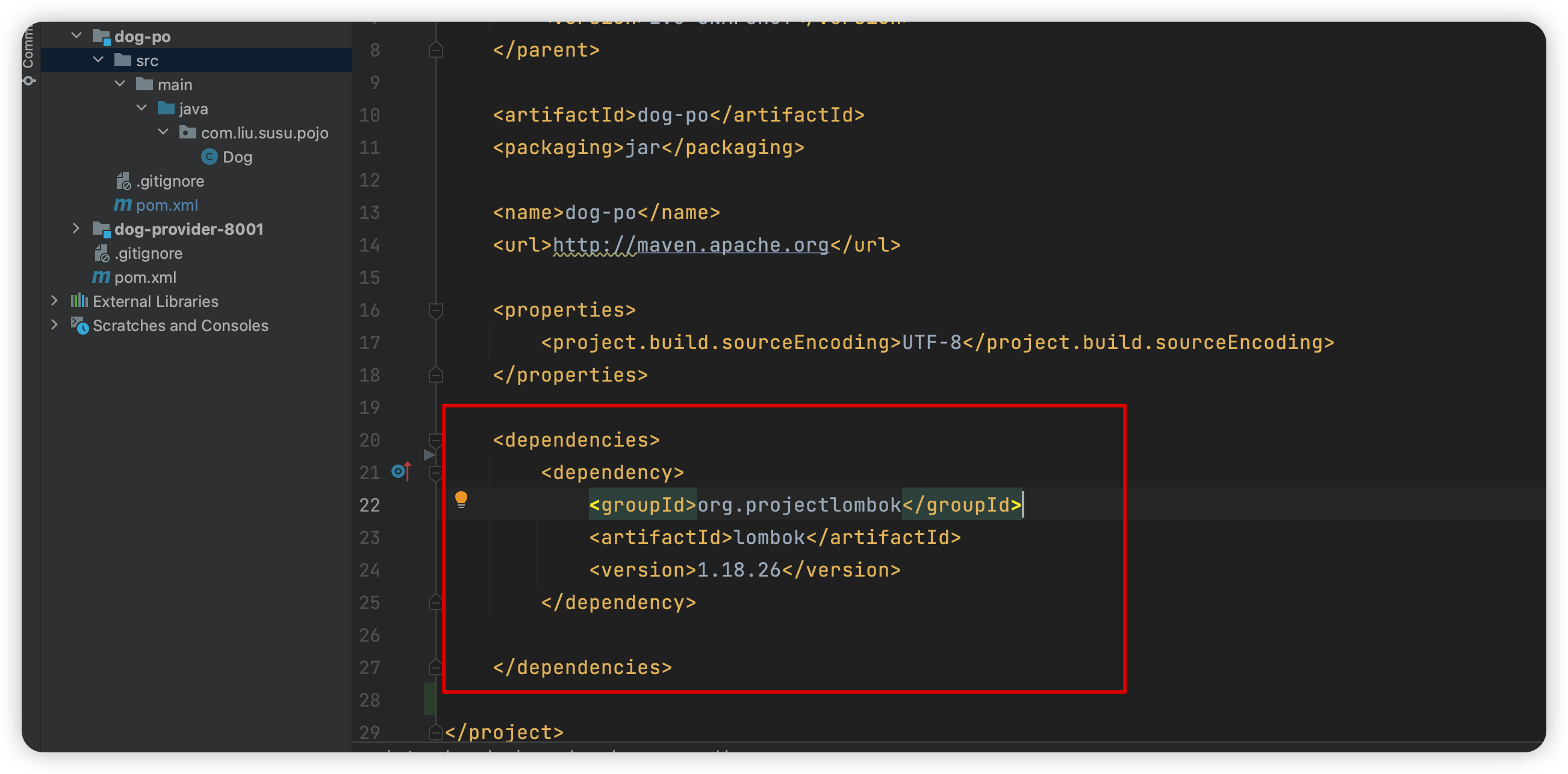Viewport: 1568px width, 774px height.
Task: Click the opening <dependencies> tag
Action: coord(576,440)
